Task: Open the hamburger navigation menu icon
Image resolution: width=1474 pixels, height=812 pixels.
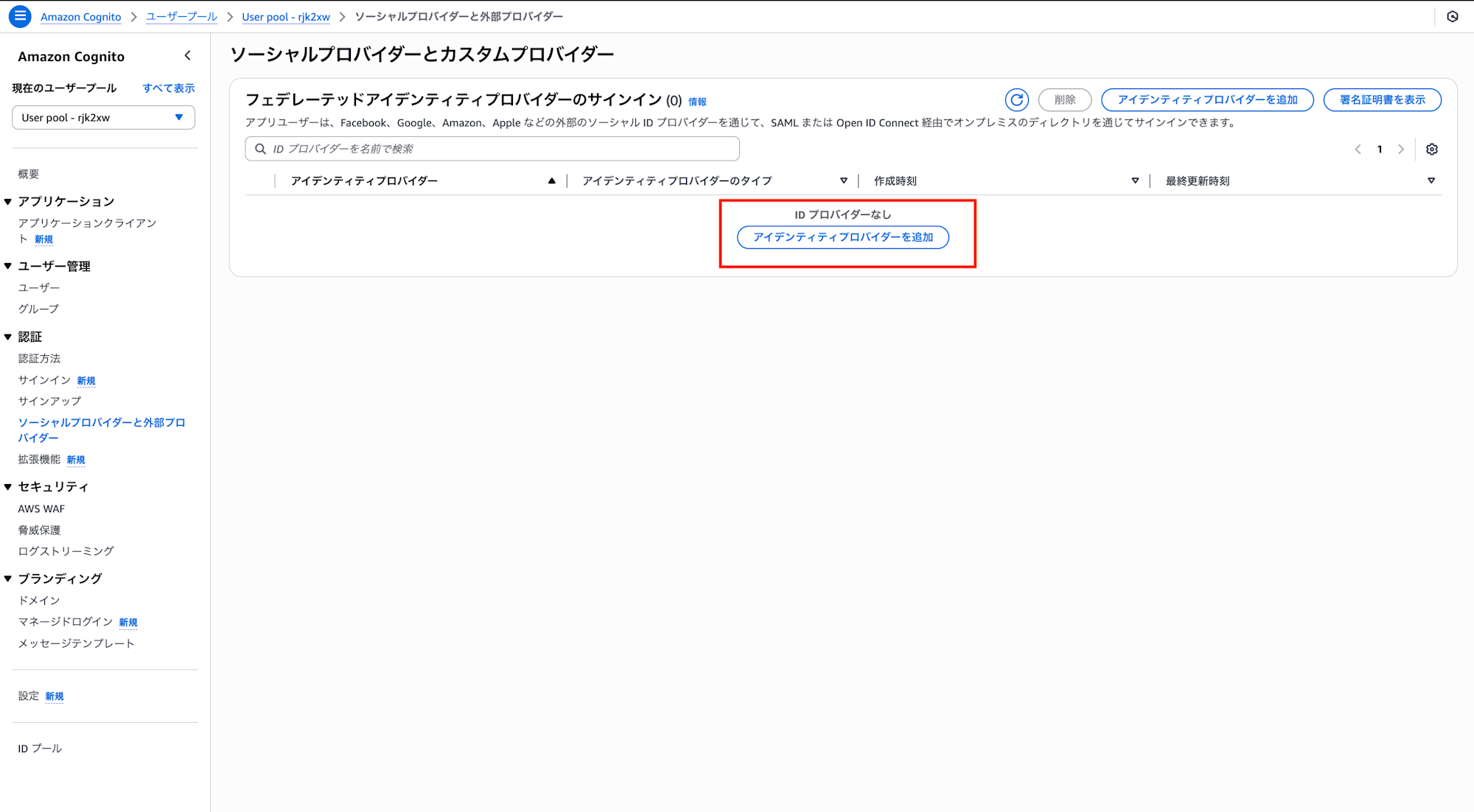Action: click(x=20, y=16)
